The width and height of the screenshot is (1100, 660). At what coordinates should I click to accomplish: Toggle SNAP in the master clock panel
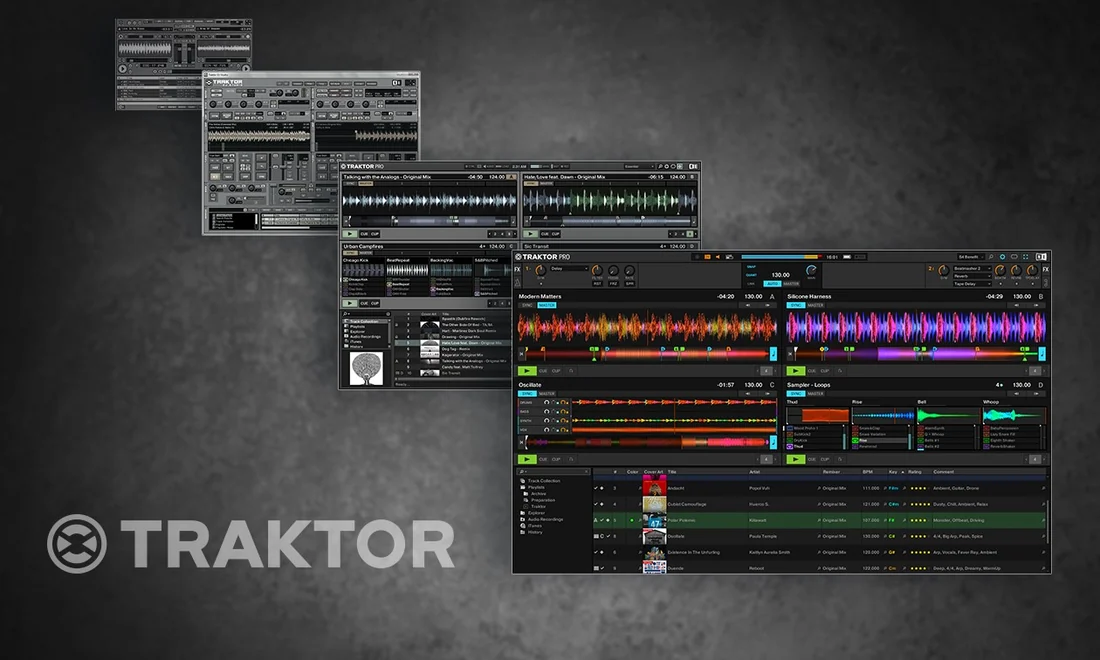coord(751,267)
